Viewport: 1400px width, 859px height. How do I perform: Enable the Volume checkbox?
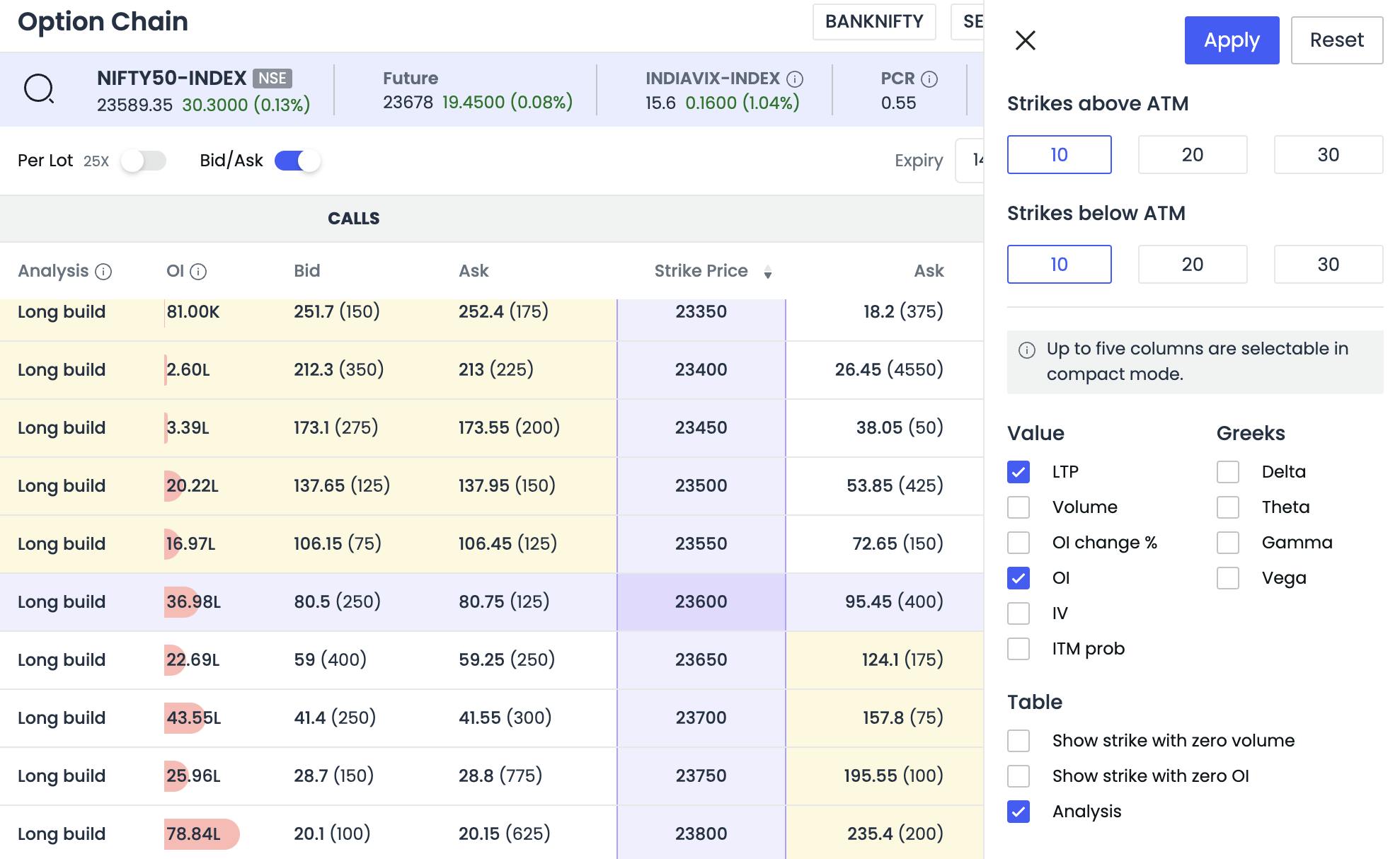1019,507
